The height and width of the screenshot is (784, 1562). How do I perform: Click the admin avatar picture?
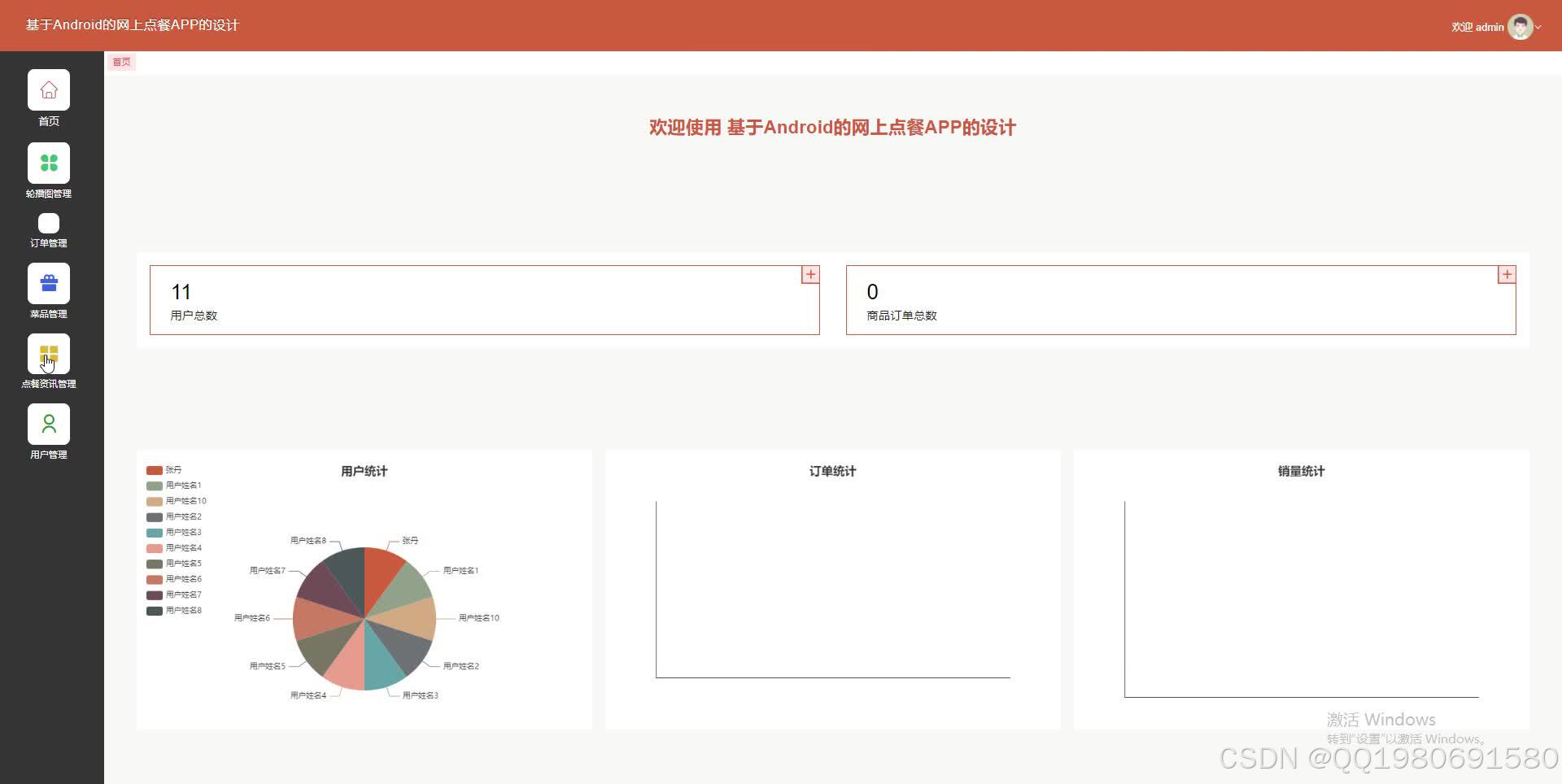[x=1521, y=27]
